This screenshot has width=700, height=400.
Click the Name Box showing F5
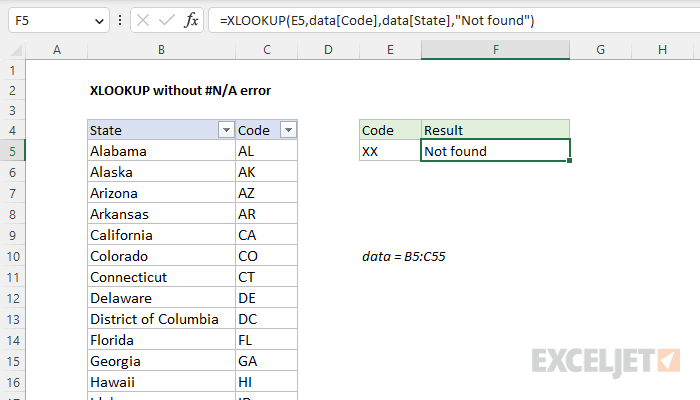point(45,20)
